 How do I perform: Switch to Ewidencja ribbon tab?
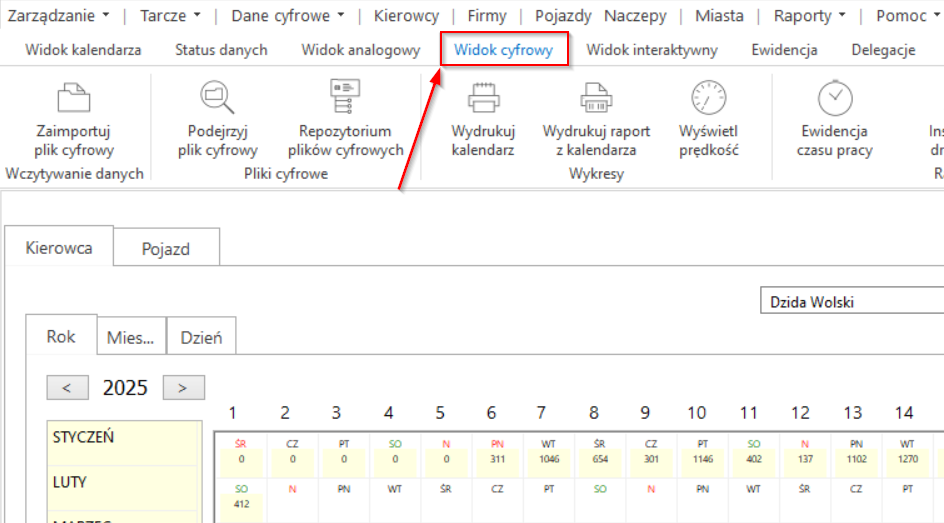(x=784, y=50)
